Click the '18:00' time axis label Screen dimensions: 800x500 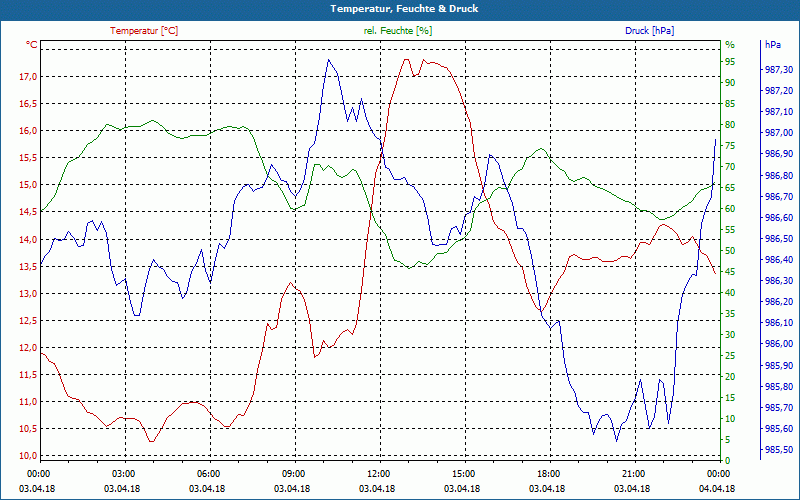click(548, 474)
